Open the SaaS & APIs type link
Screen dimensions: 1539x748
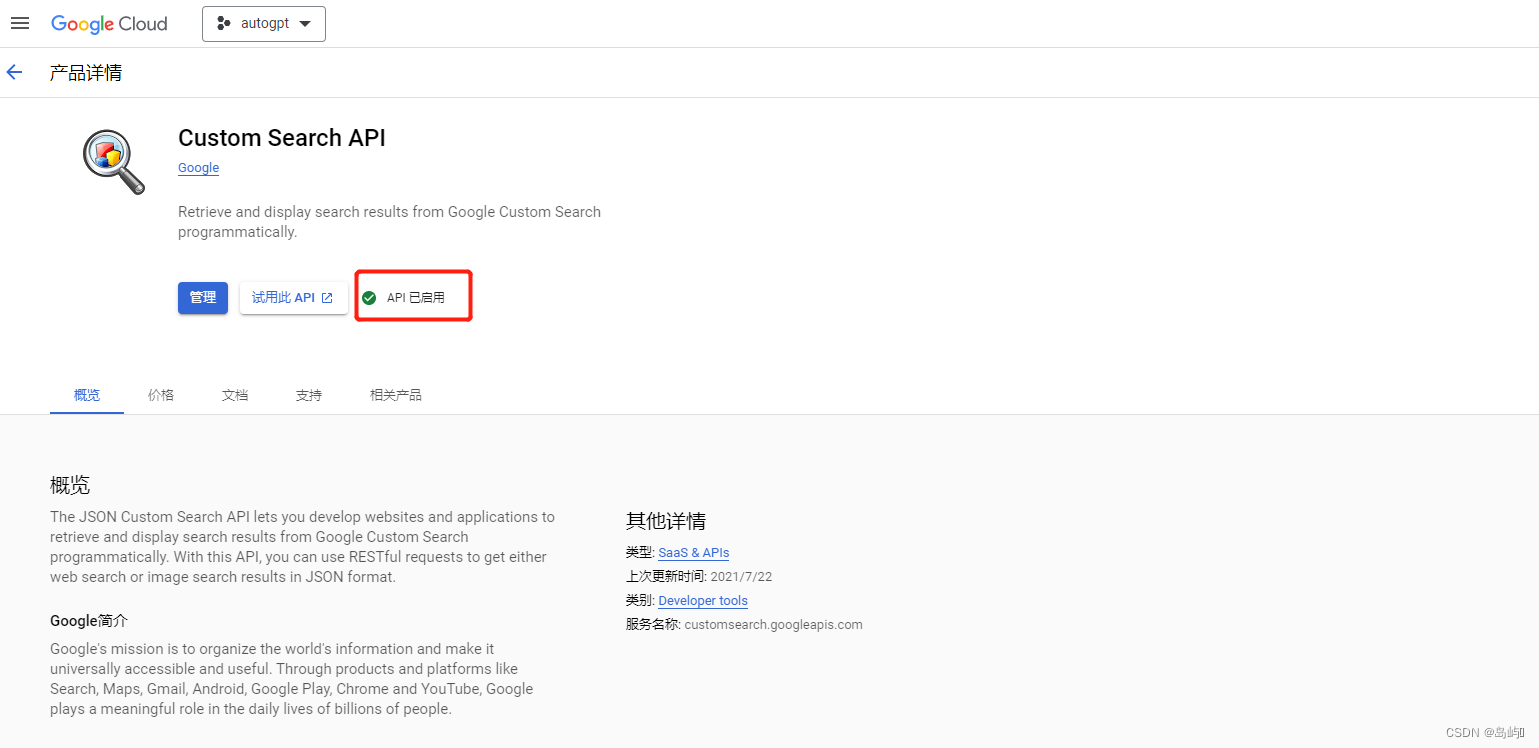[x=694, y=553]
